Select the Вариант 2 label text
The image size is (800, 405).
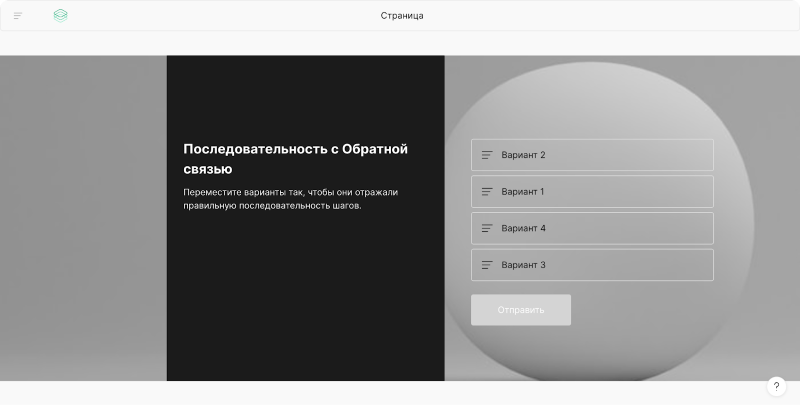pyautogui.click(x=523, y=155)
